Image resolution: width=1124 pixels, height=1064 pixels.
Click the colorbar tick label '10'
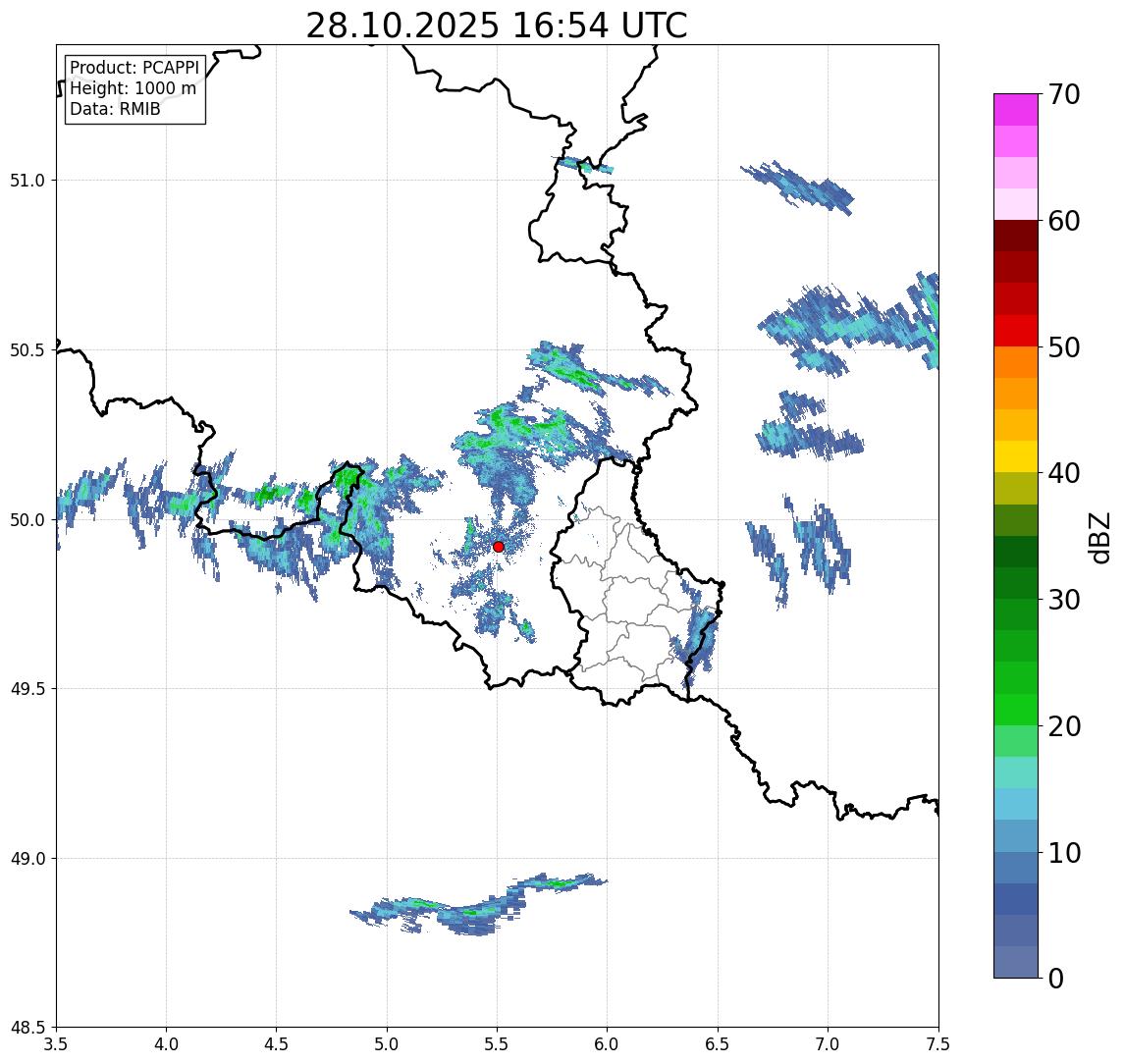pyautogui.click(x=1064, y=853)
